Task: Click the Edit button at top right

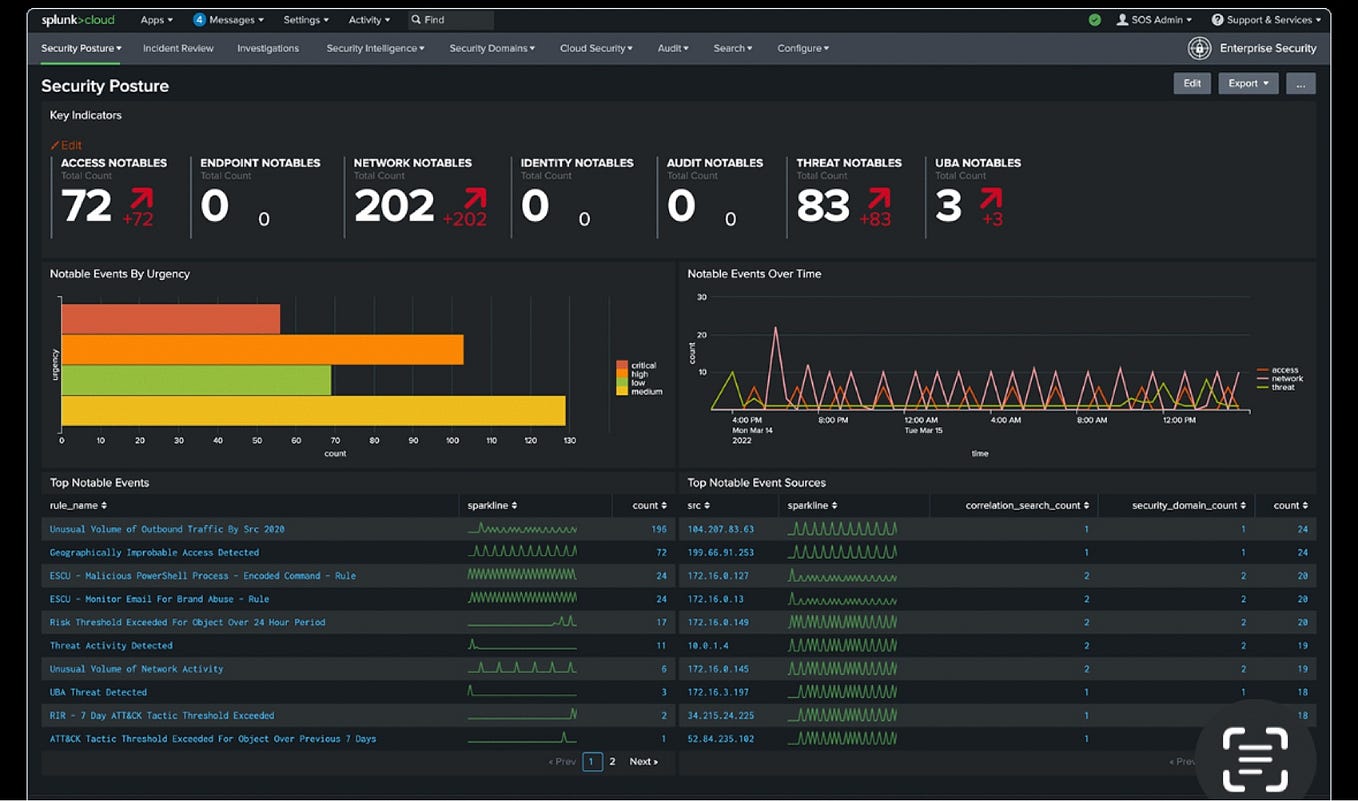Action: pos(1192,84)
